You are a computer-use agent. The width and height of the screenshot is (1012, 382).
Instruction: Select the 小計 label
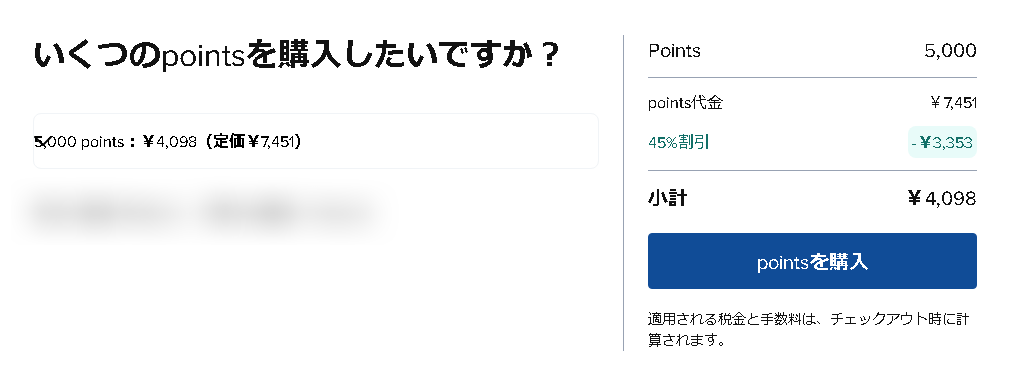[667, 198]
